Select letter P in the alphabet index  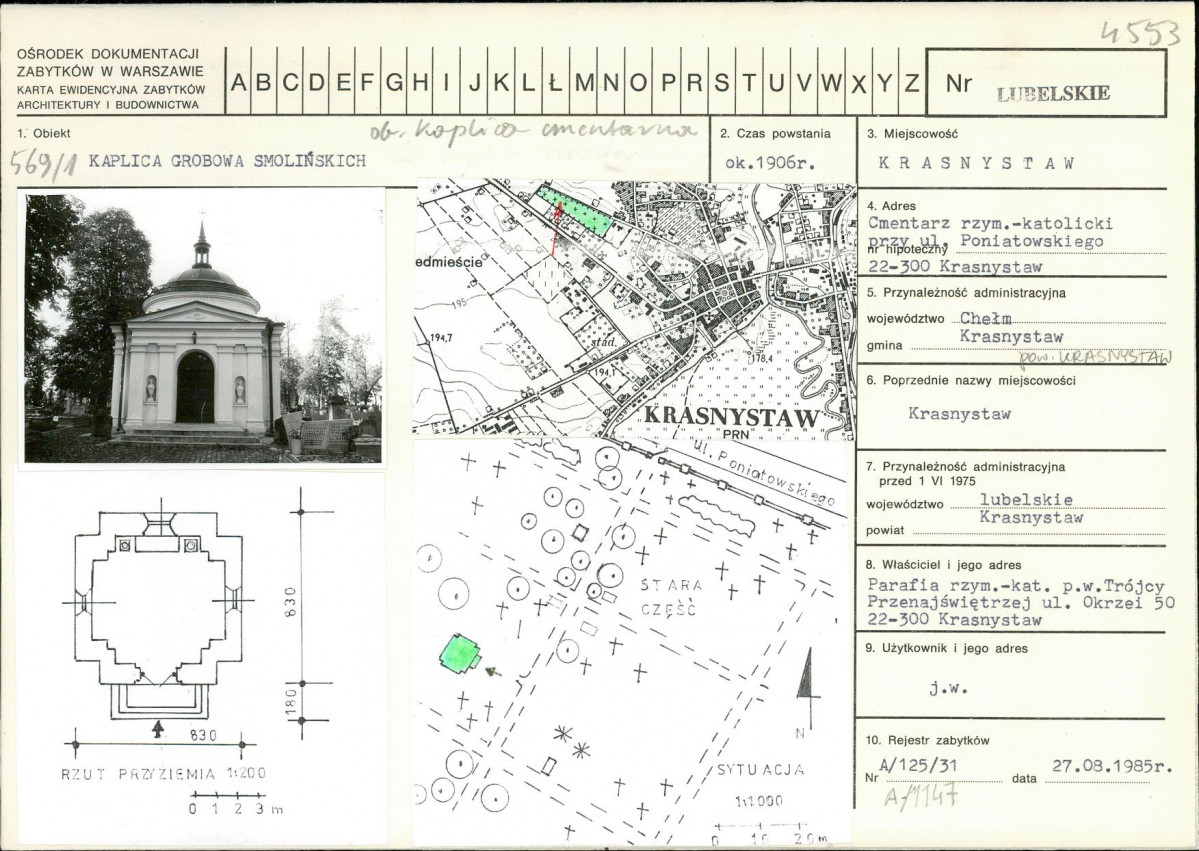point(668,82)
